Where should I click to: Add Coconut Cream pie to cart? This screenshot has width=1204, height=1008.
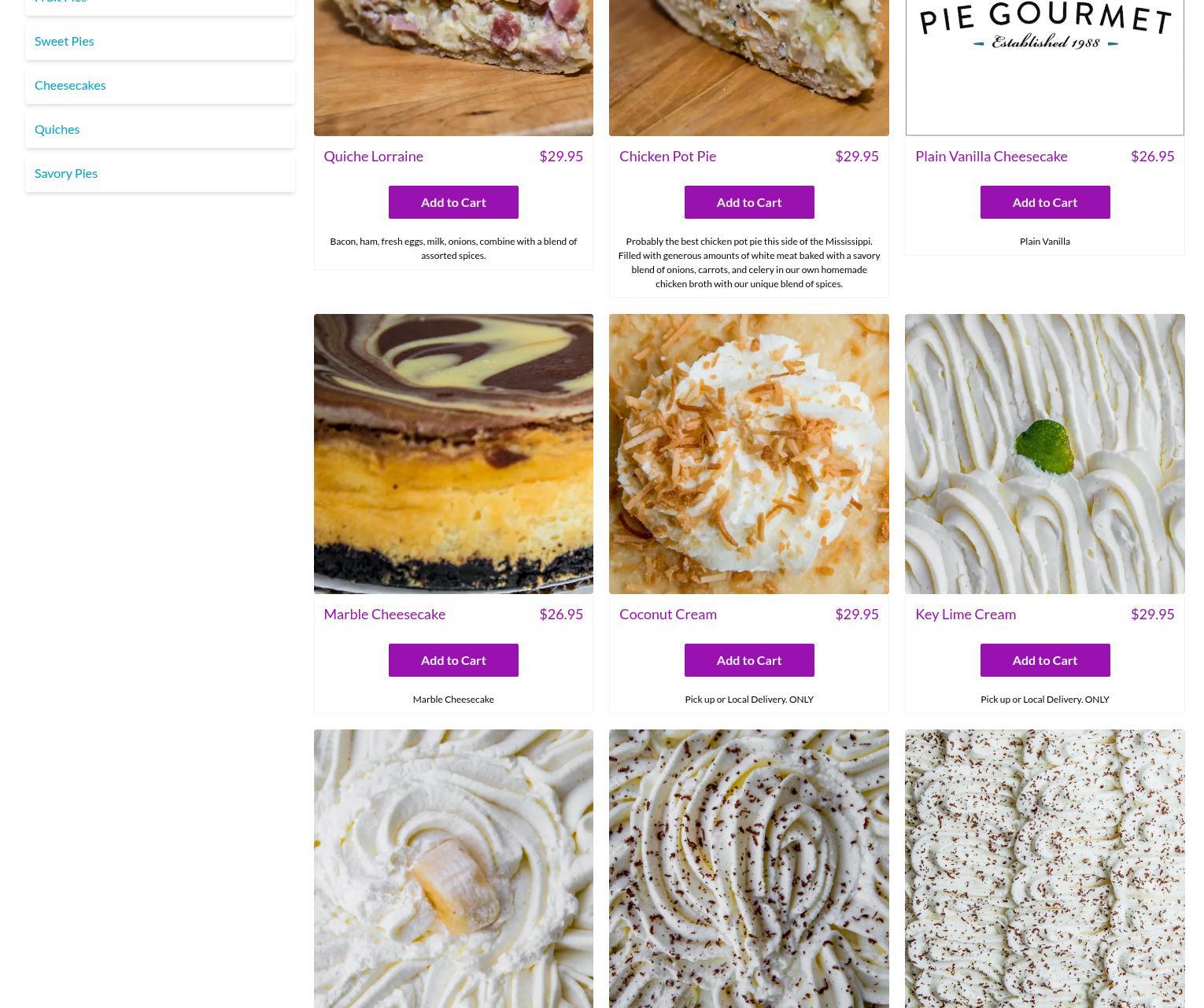749,660
